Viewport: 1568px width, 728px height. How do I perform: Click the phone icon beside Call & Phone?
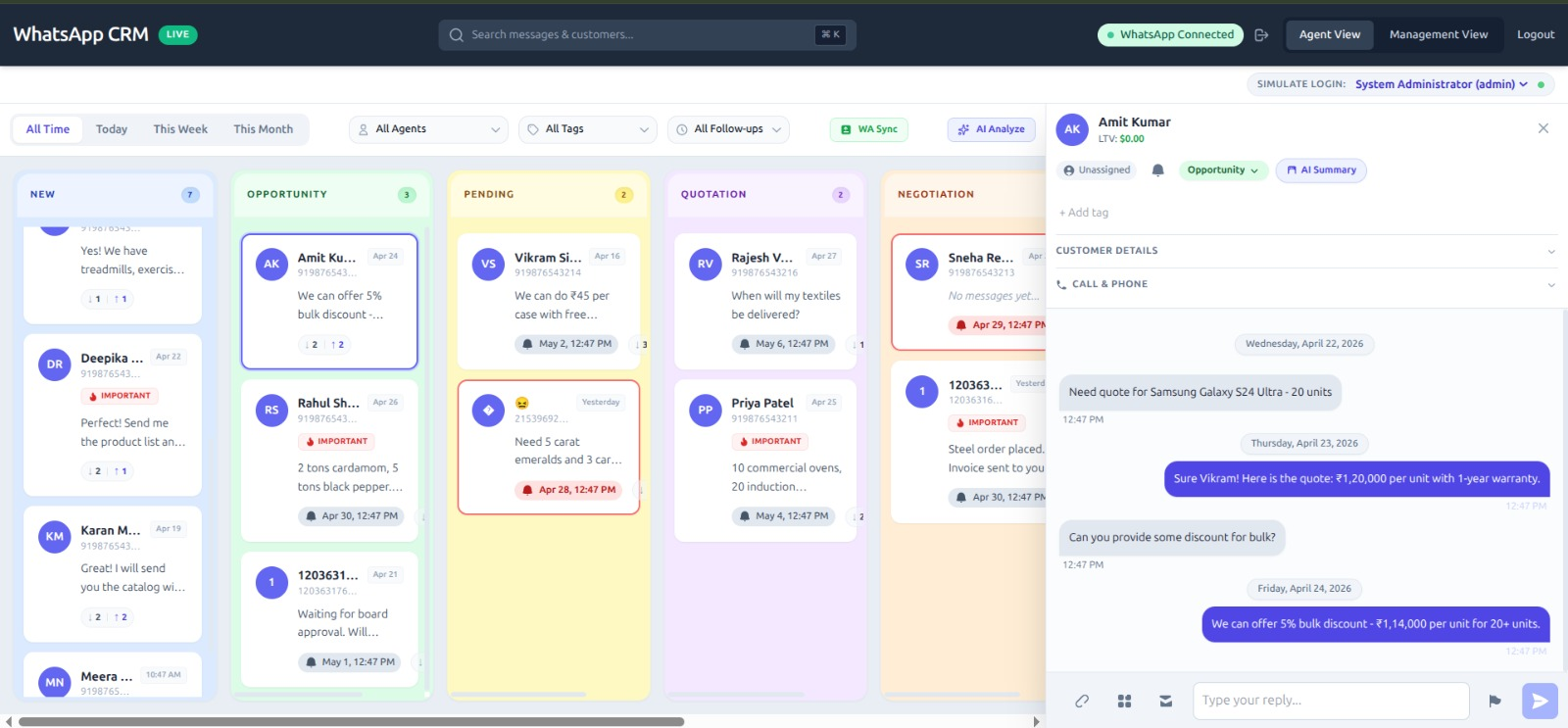pos(1061,284)
